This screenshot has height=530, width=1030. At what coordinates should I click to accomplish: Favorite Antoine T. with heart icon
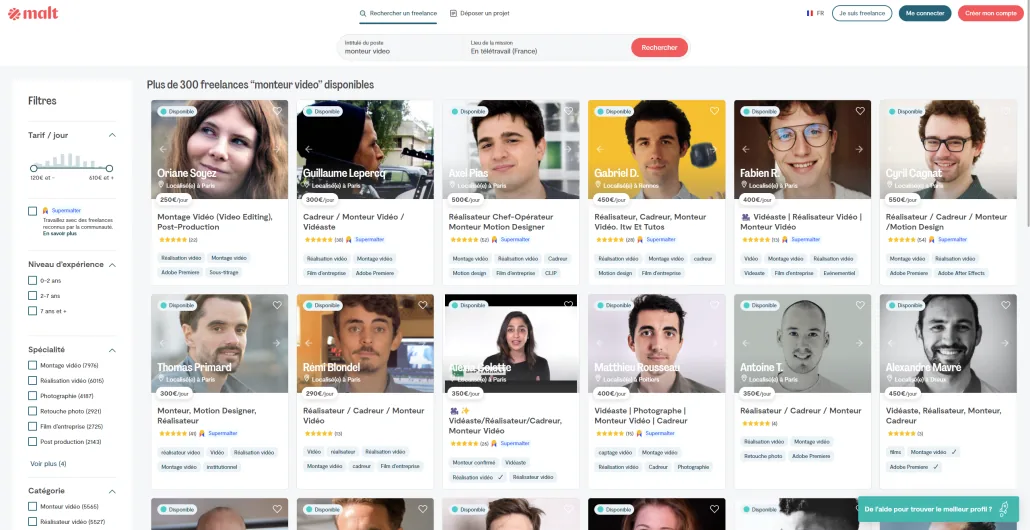[860, 305]
